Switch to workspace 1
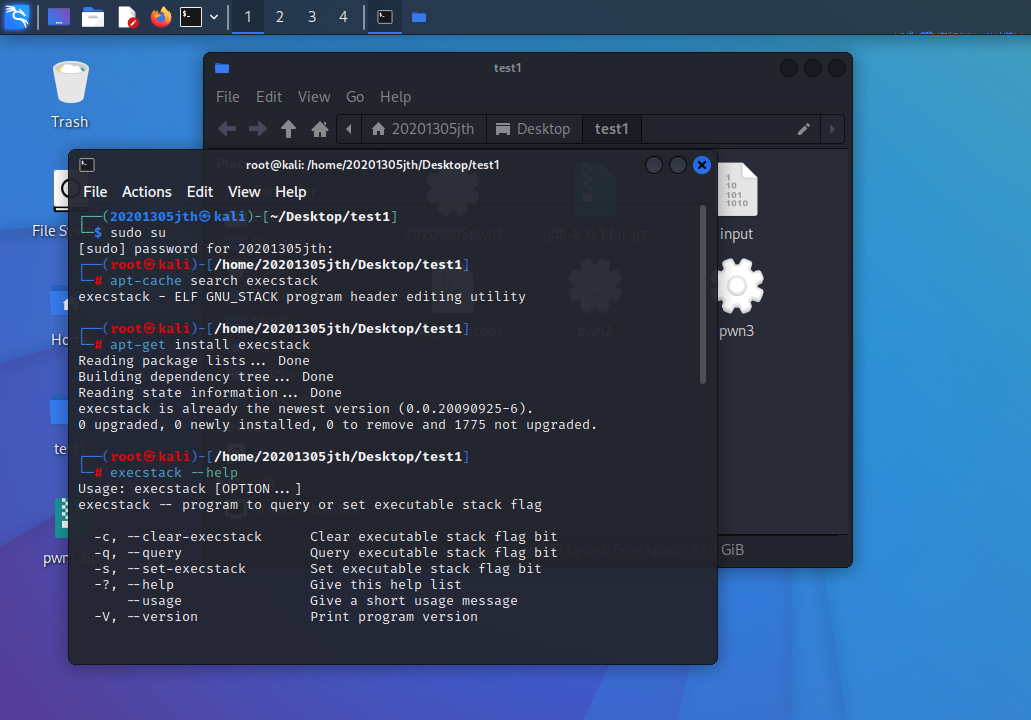The height and width of the screenshot is (720, 1031). [x=248, y=17]
